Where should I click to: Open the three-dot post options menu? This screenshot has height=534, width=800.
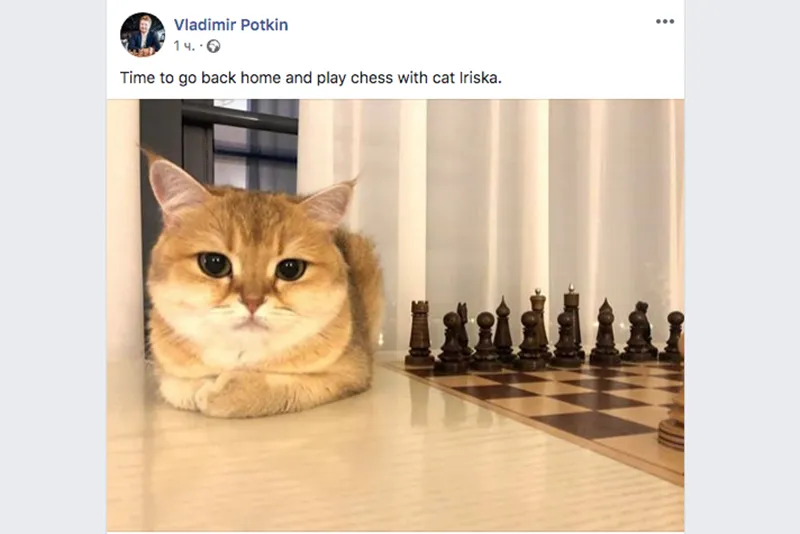(665, 21)
